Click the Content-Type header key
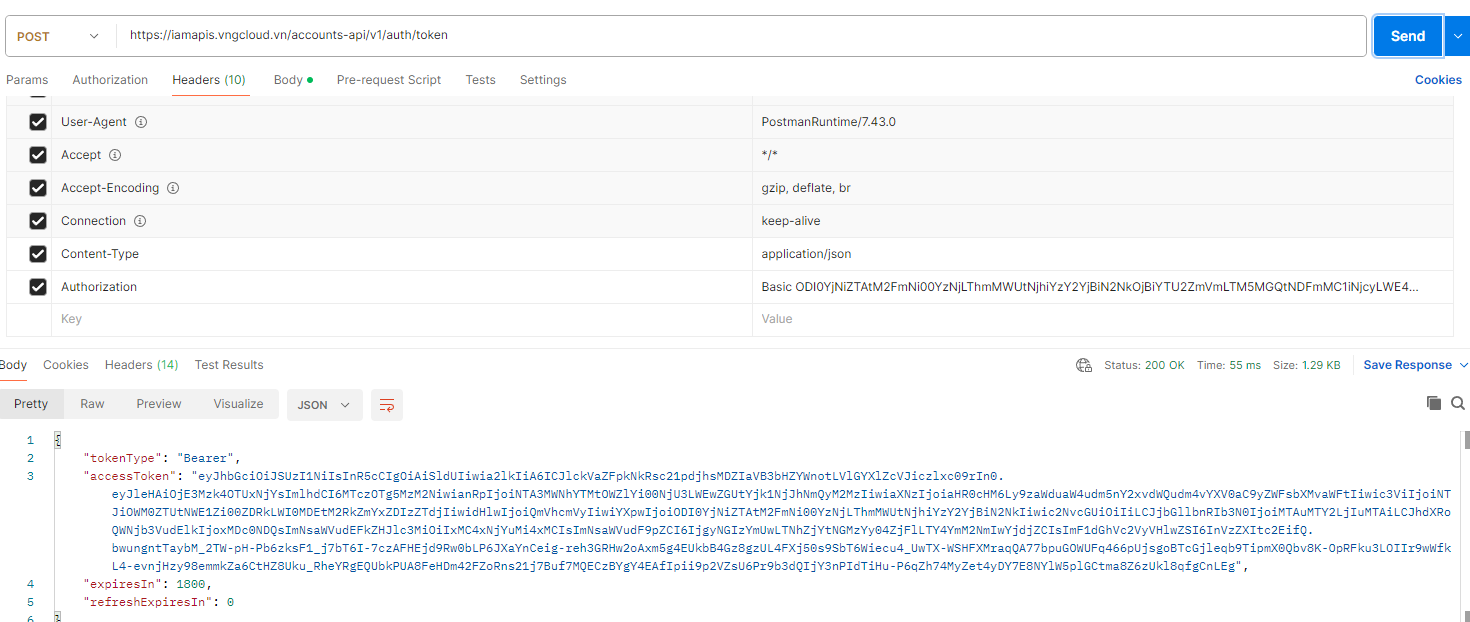The height and width of the screenshot is (622, 1470). (x=100, y=254)
